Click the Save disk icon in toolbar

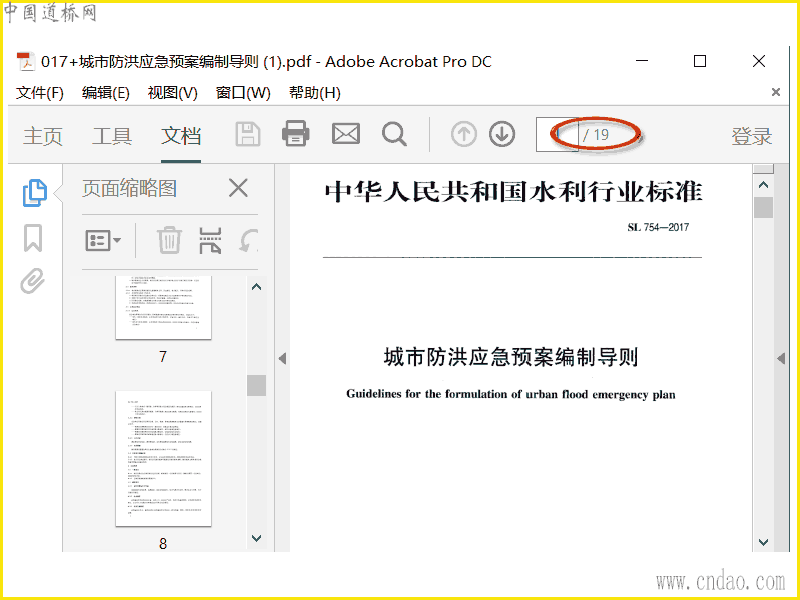(x=248, y=135)
